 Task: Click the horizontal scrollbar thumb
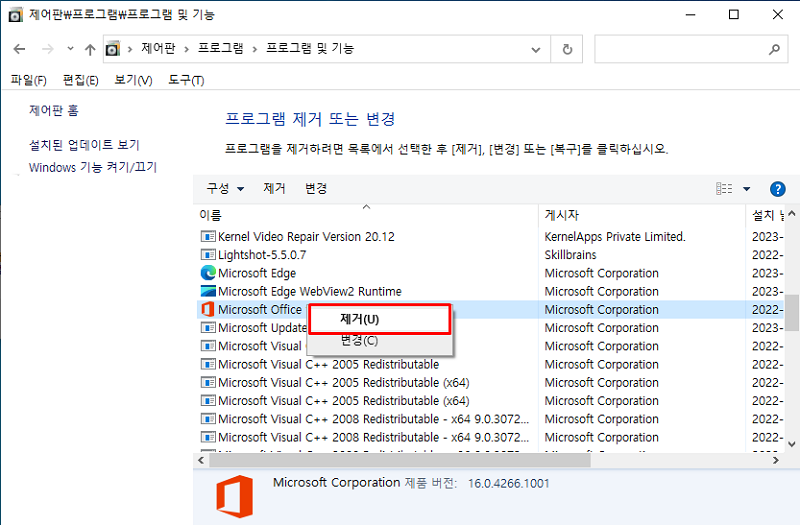point(399,460)
